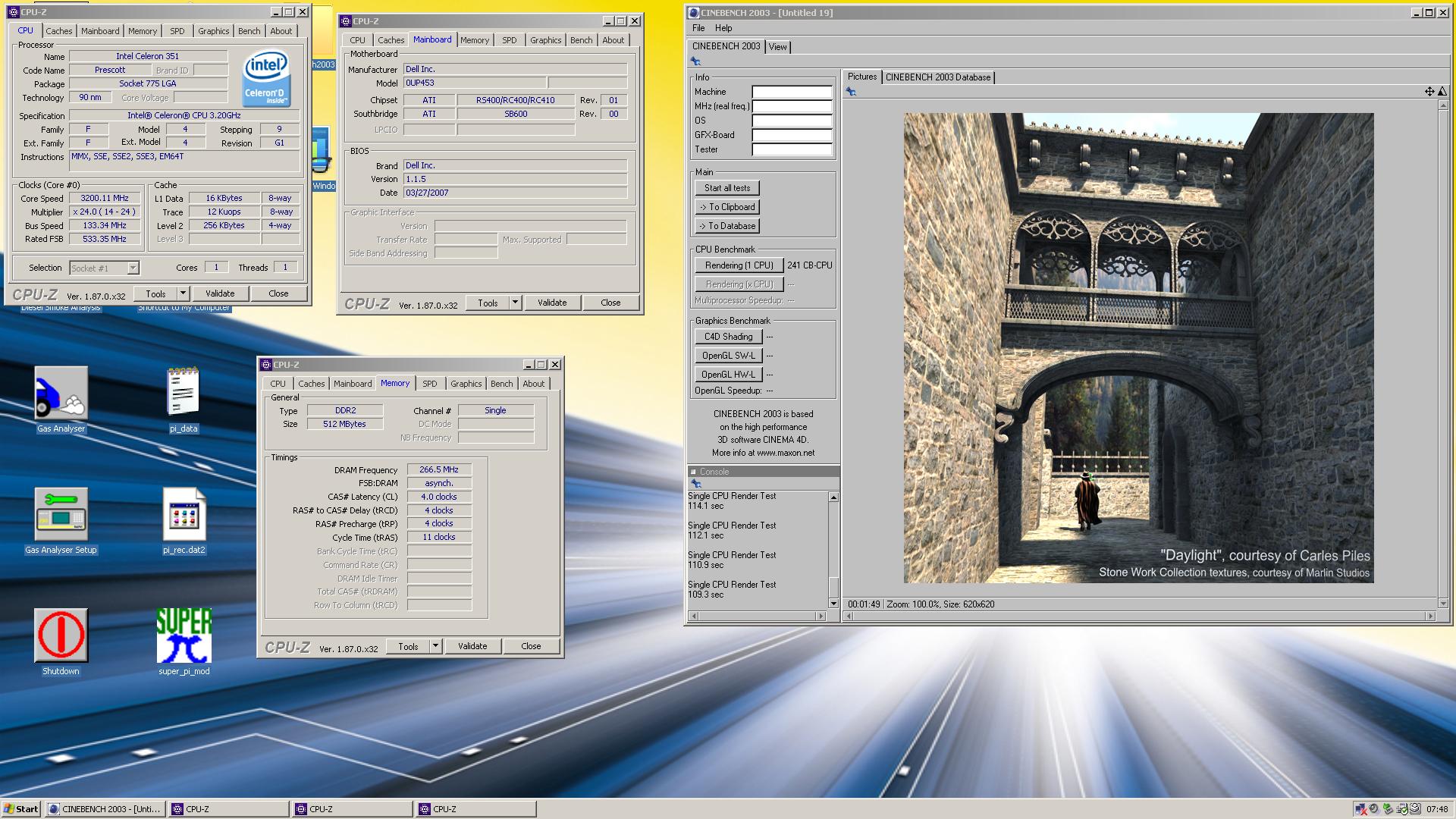Start the C4D Shading test
Screen dimensions: 1456x819
coord(727,337)
